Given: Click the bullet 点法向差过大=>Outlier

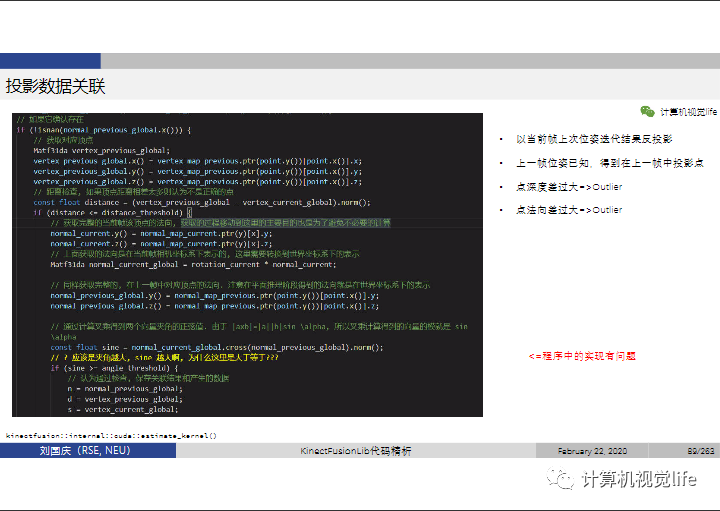Looking at the screenshot, I should click(569, 210).
